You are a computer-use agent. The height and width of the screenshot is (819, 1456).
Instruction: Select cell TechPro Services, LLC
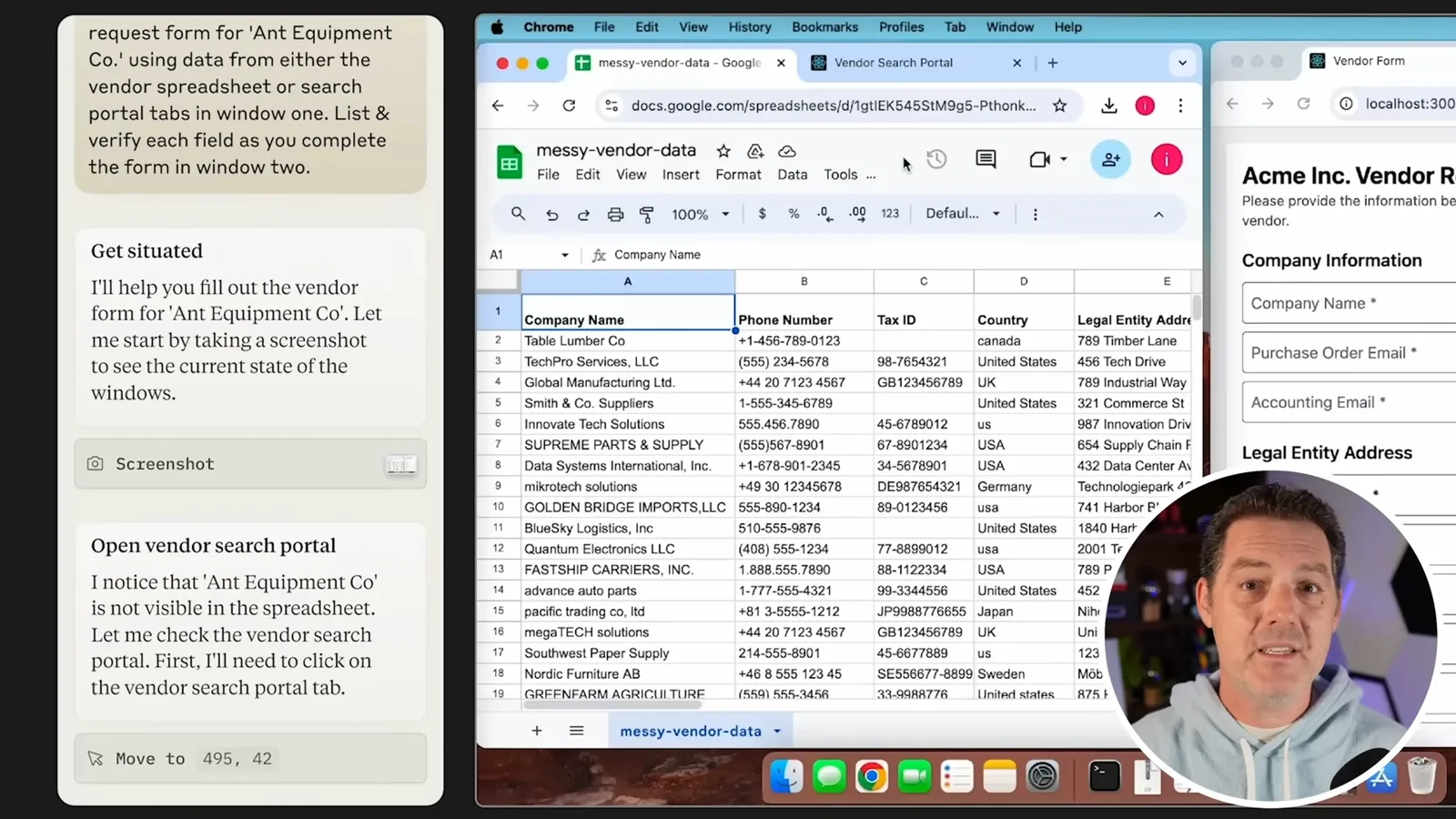(628, 361)
